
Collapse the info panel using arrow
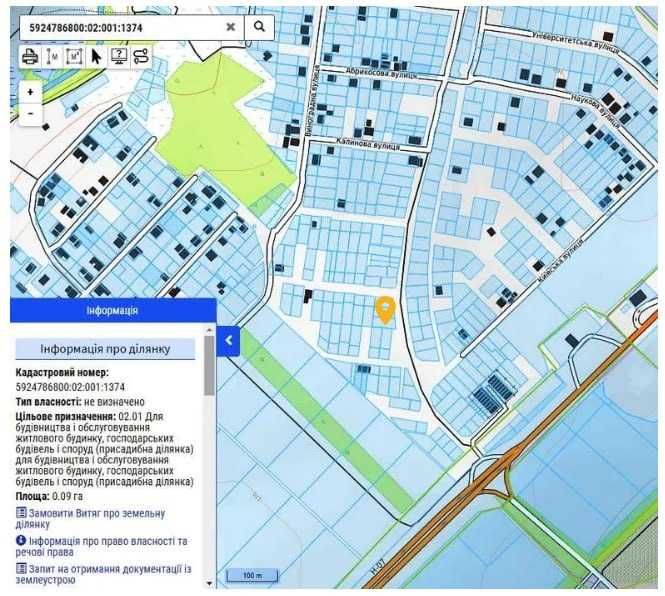229,341
